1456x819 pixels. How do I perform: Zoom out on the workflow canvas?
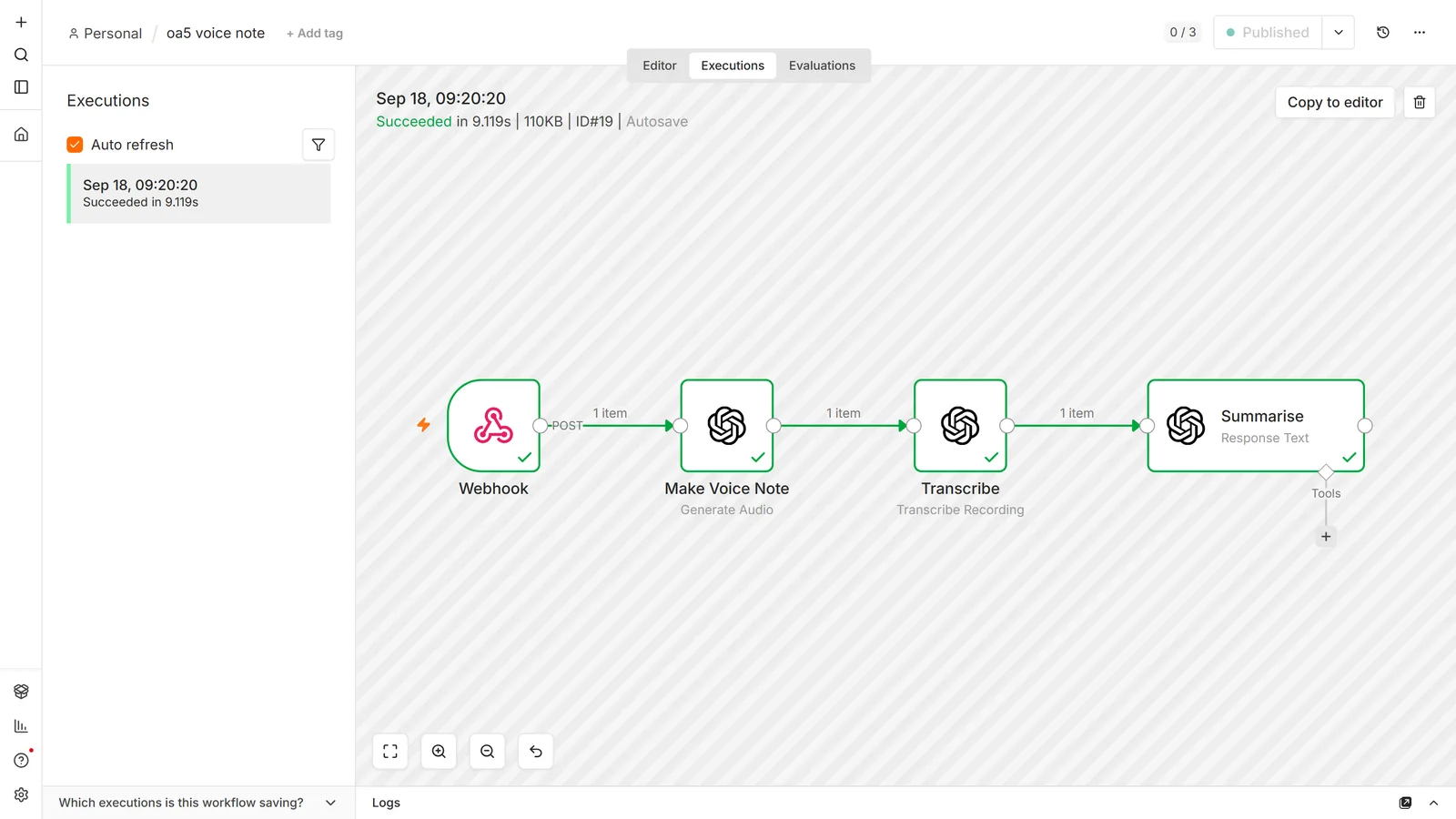[487, 752]
